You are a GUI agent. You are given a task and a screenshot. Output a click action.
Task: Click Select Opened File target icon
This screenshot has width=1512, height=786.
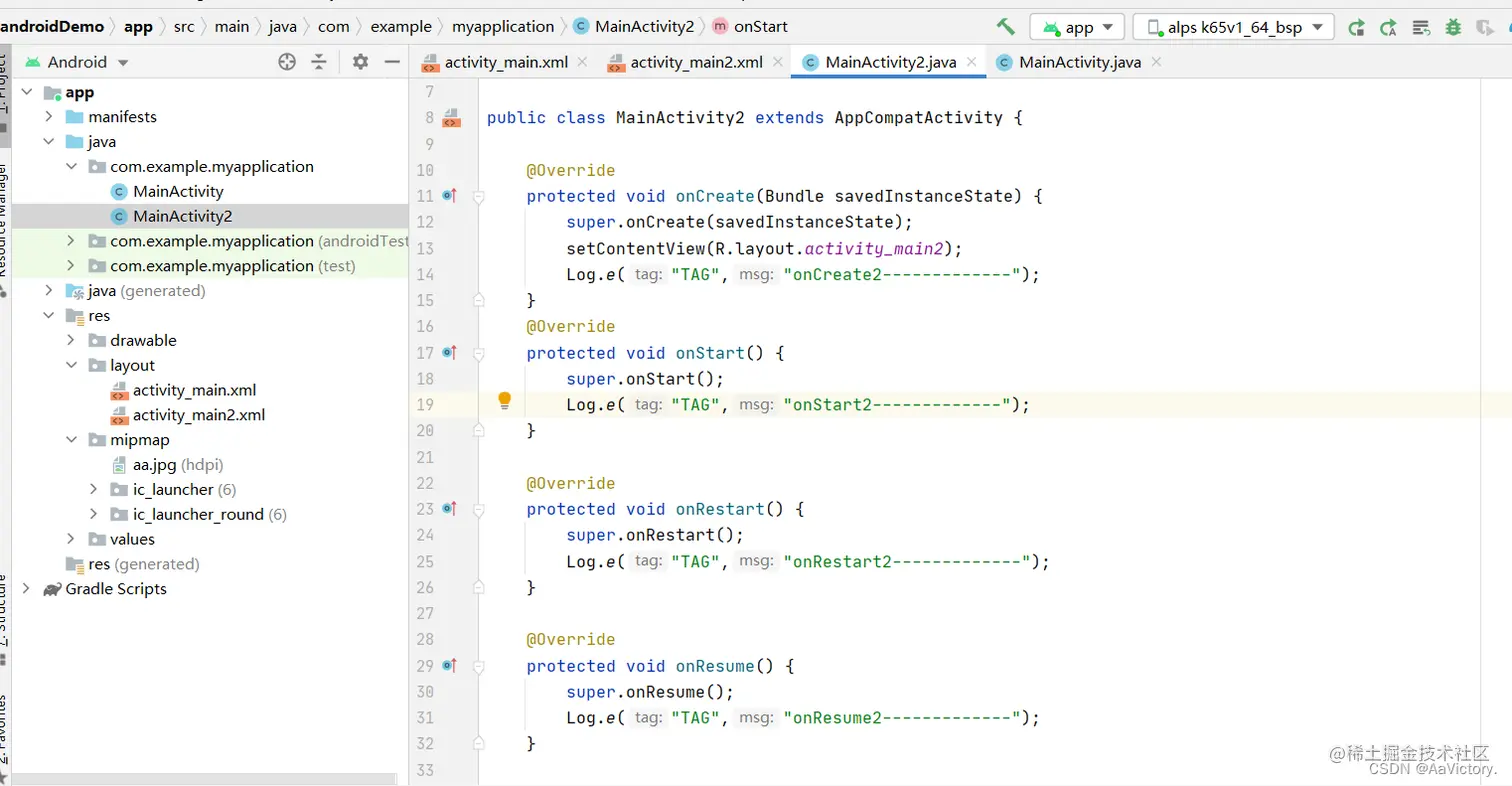[x=287, y=62]
